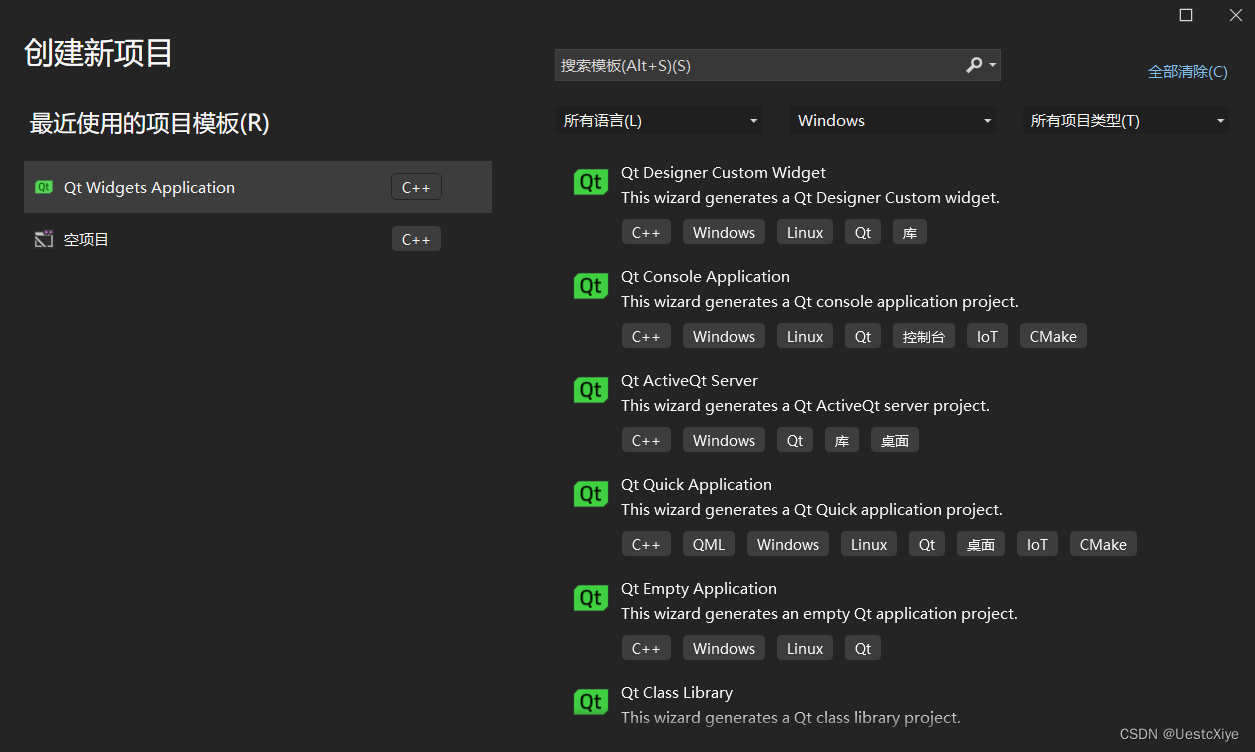Open the search options dropdown arrow
Image resolution: width=1255 pixels, height=752 pixels.
(992, 65)
